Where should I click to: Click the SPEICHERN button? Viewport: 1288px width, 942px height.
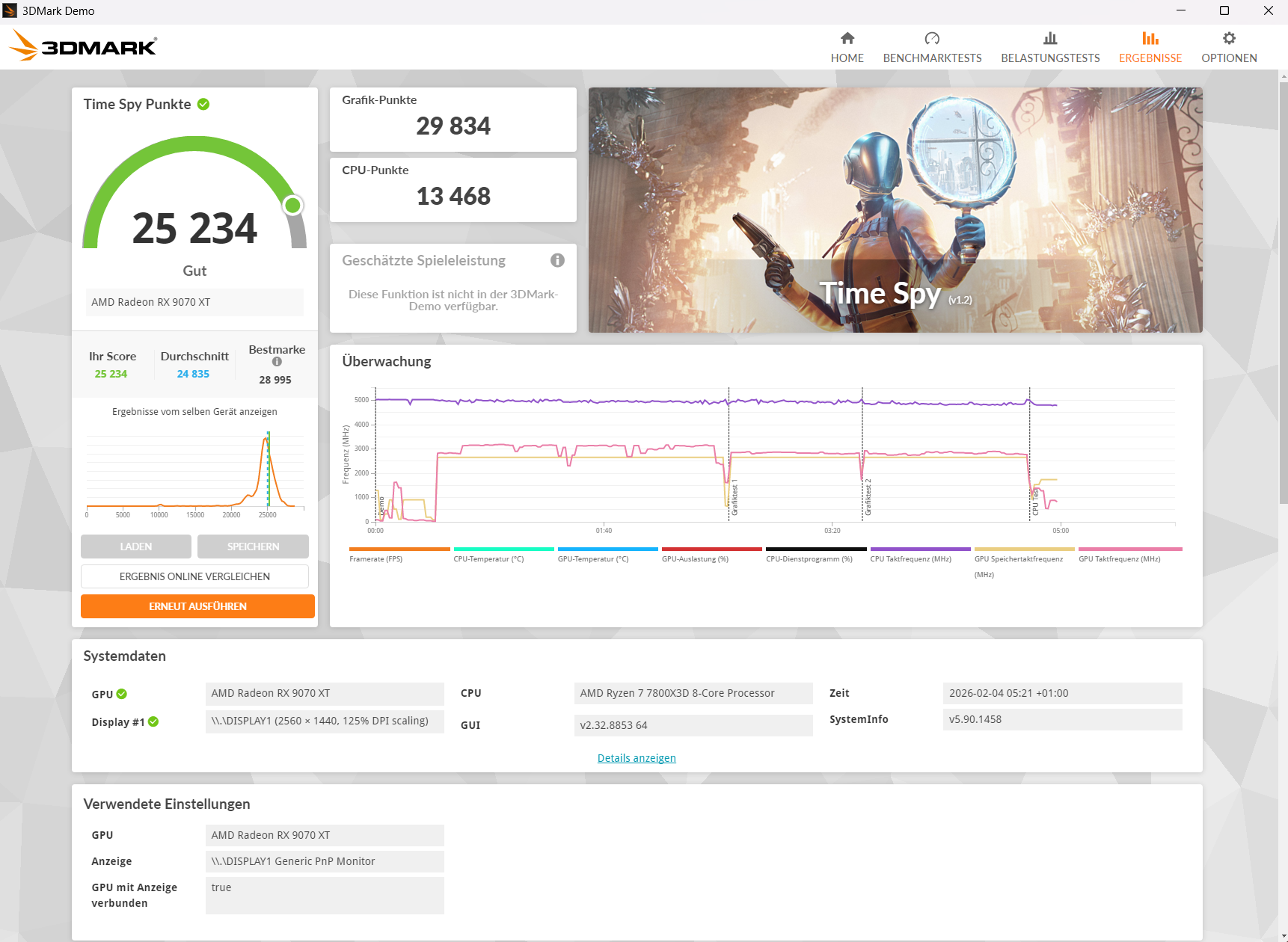[x=253, y=547]
